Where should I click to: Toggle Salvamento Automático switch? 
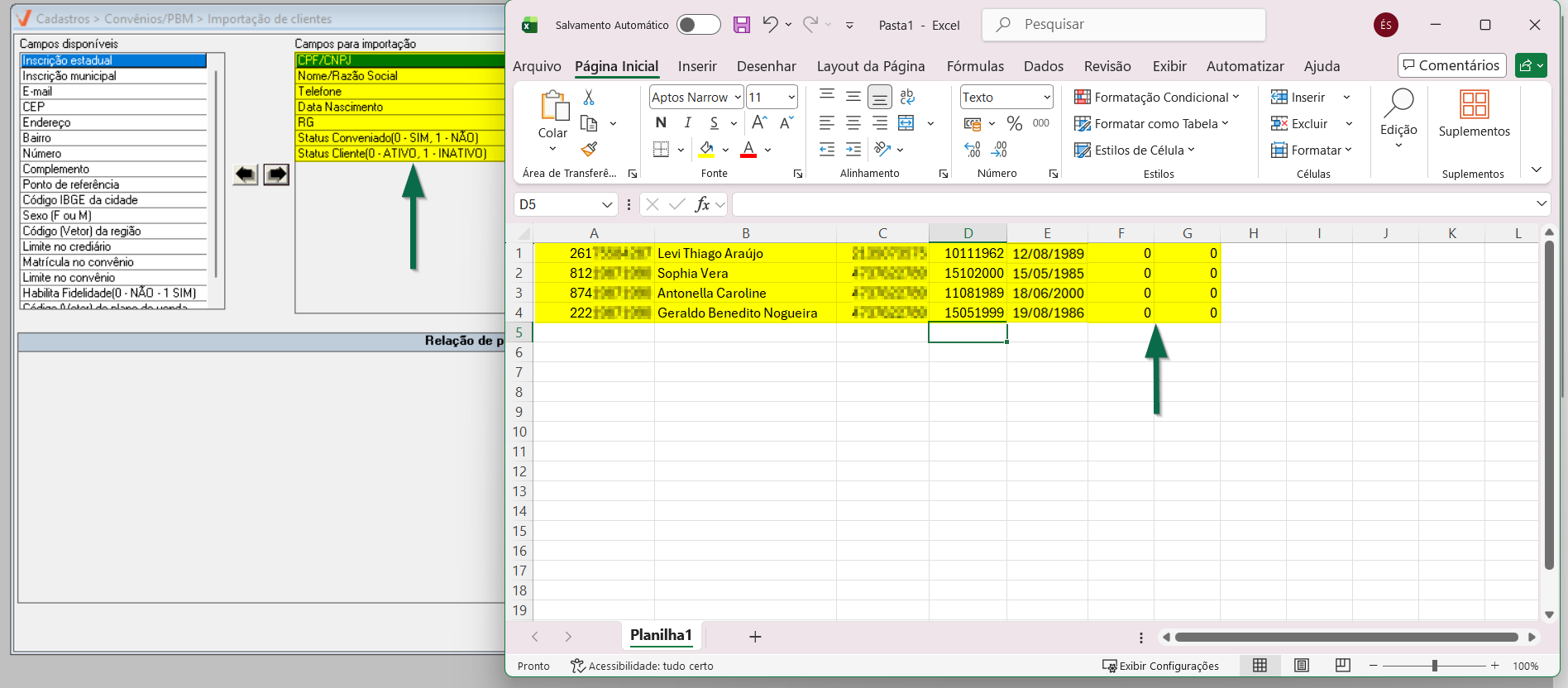(698, 25)
